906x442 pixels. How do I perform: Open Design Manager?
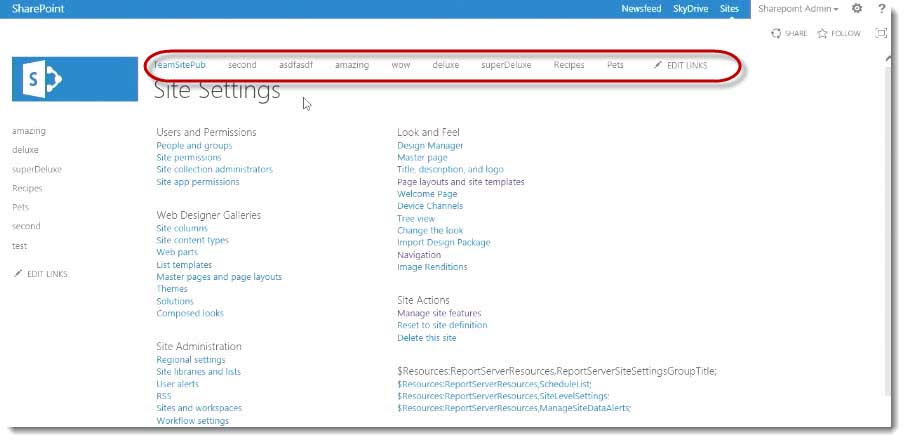430,146
